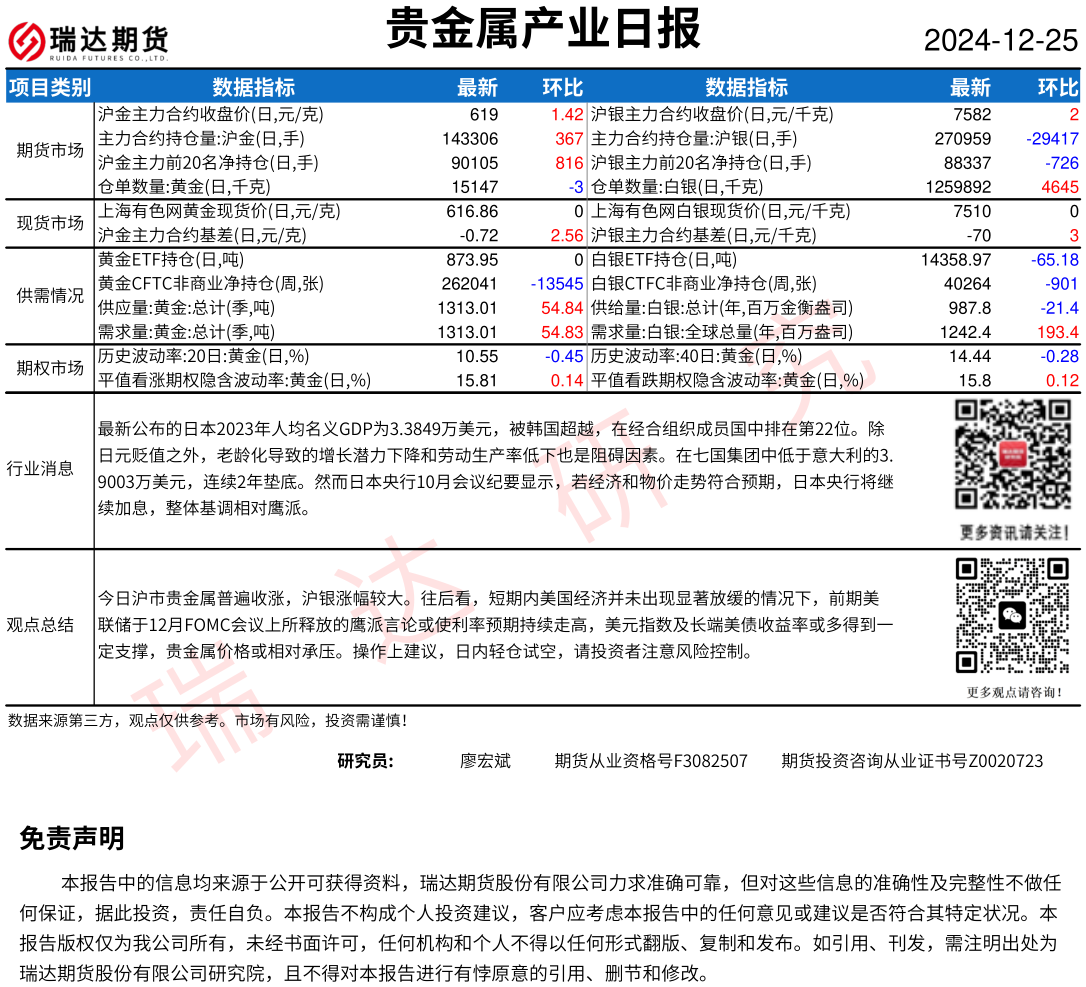Click the red change value 54.83

tap(562, 333)
